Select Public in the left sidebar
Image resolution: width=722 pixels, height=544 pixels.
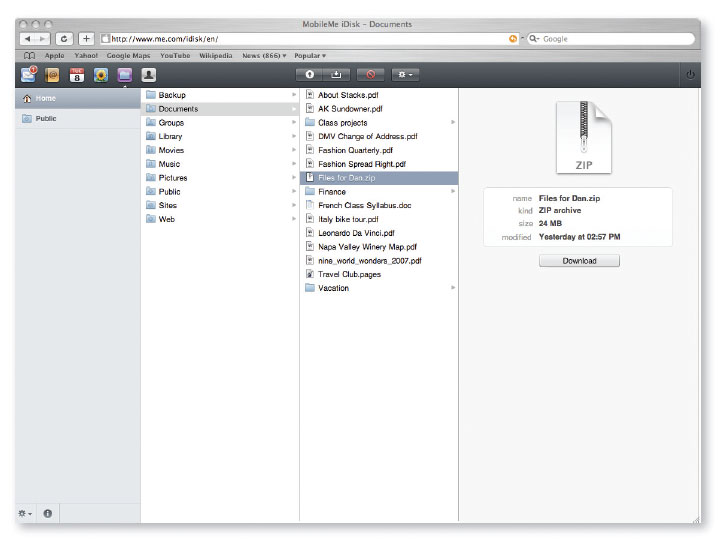point(78,118)
